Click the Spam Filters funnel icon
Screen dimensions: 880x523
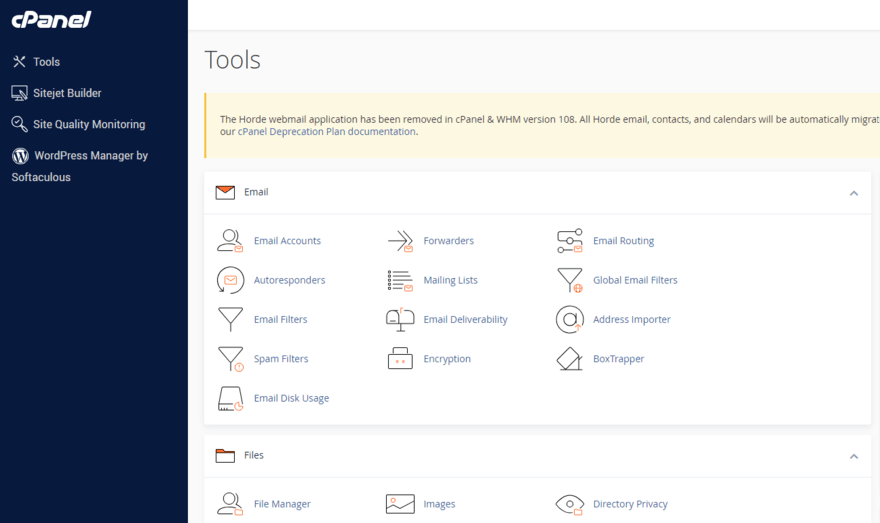(230, 359)
